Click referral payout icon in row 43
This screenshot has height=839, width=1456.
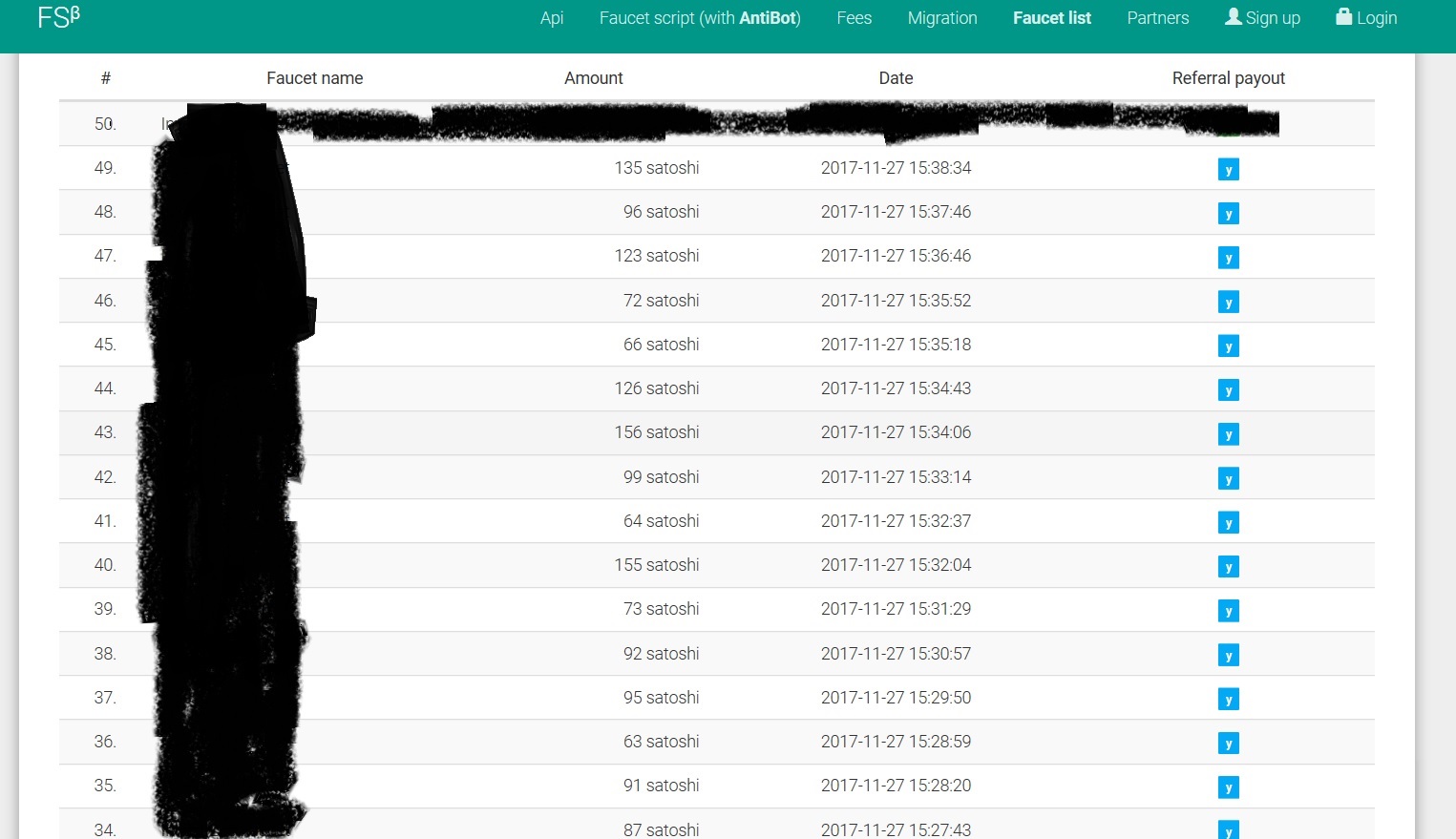(x=1229, y=434)
